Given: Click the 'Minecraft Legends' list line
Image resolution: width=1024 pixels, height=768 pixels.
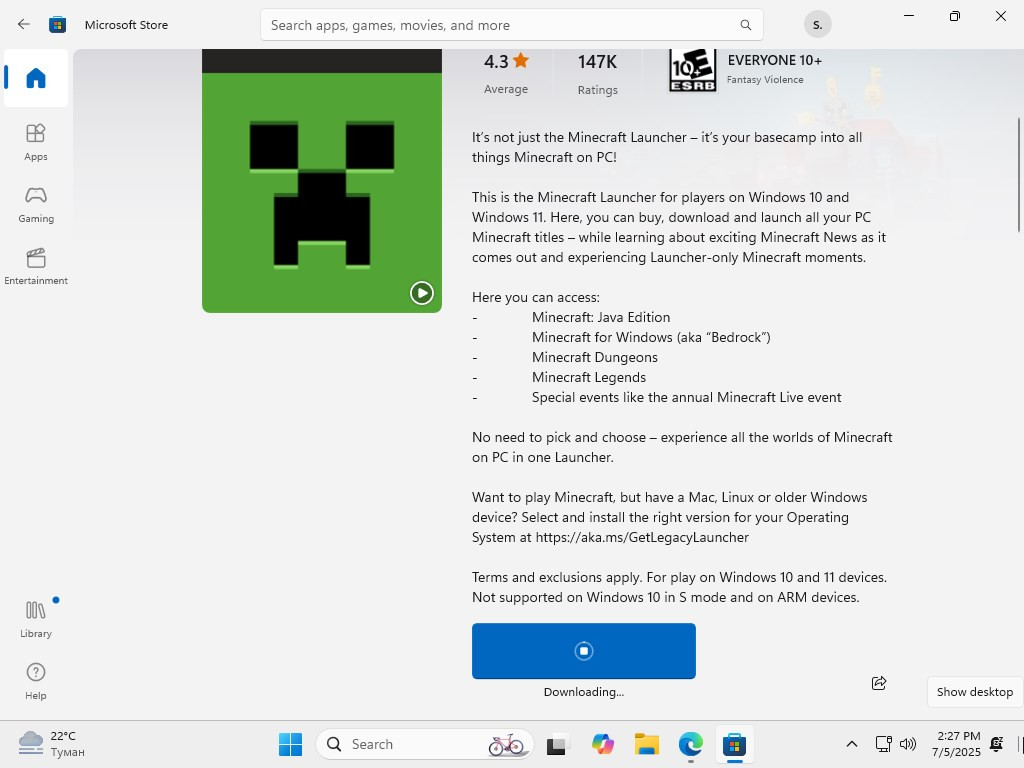Looking at the screenshot, I should [588, 377].
